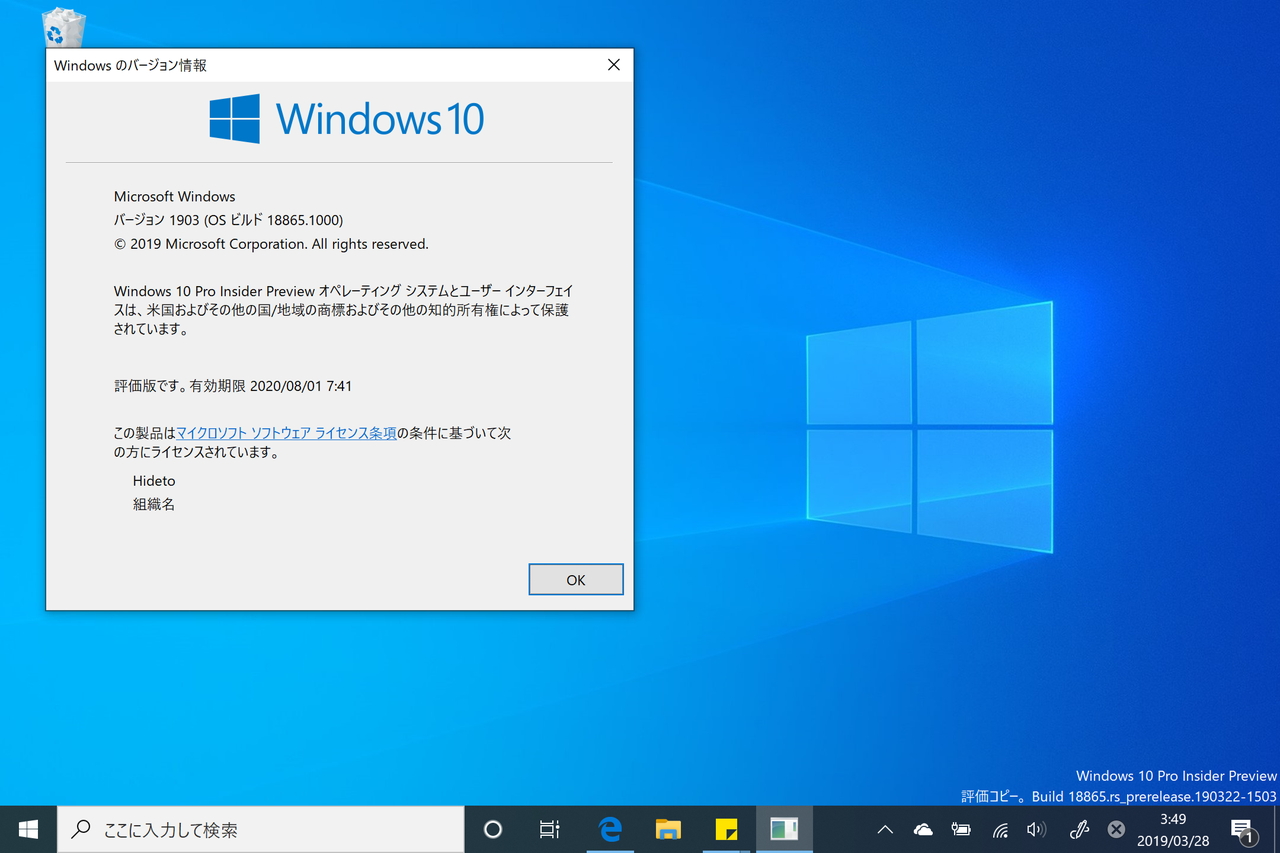
Task: Launch Sticky Notes from the taskbar
Action: tap(726, 829)
